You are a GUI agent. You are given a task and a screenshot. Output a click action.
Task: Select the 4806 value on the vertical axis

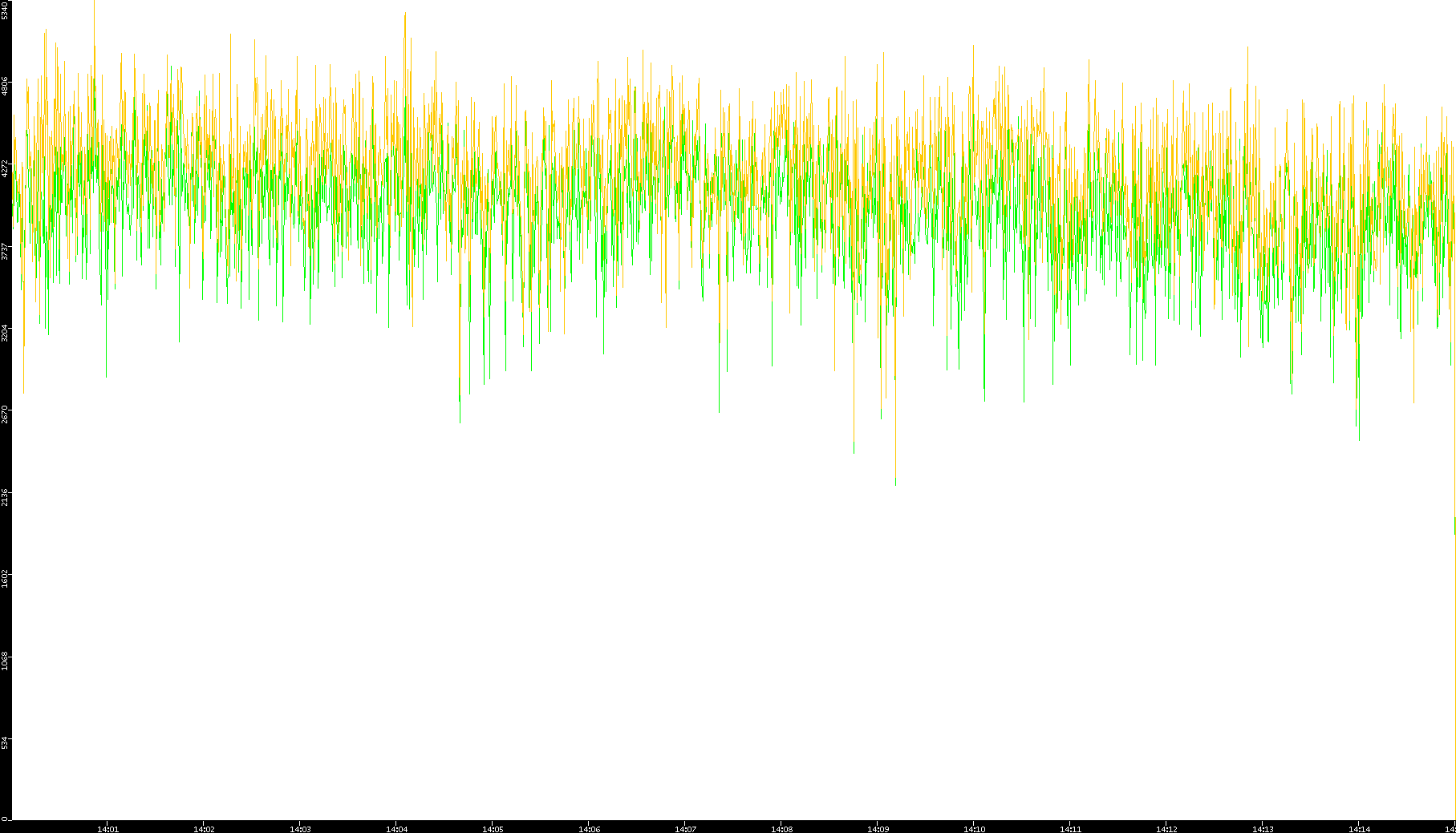5,86
